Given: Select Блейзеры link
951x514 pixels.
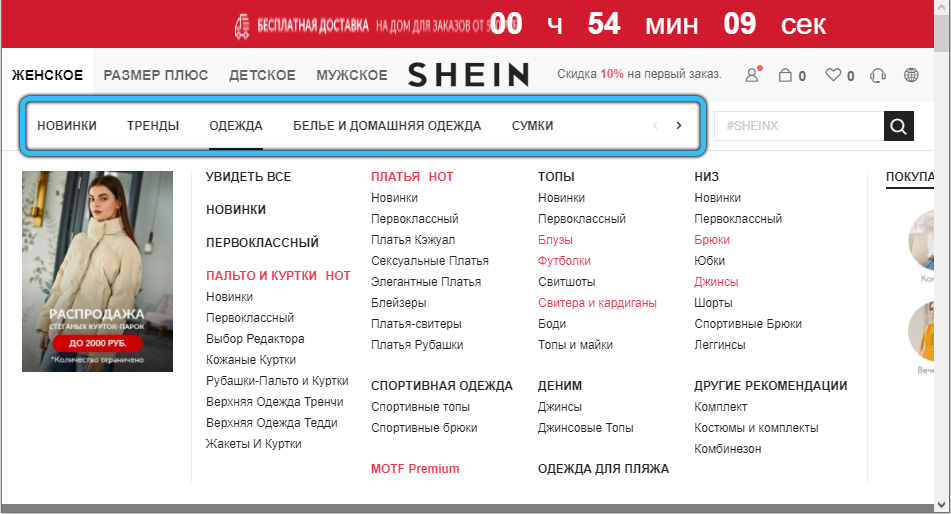Looking at the screenshot, I should [399, 303].
